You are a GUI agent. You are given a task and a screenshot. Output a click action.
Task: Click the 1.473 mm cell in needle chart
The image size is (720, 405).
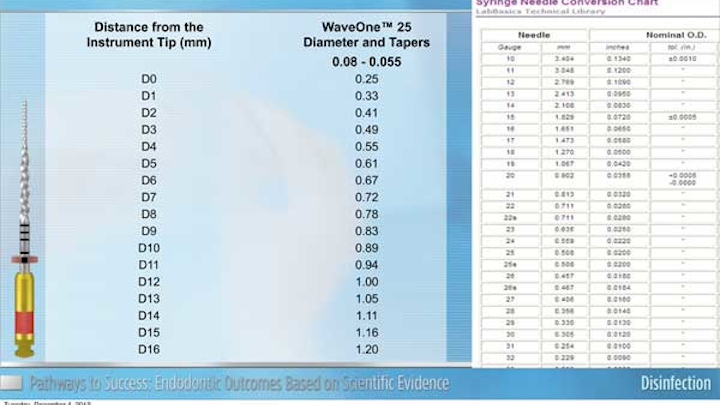pos(564,141)
